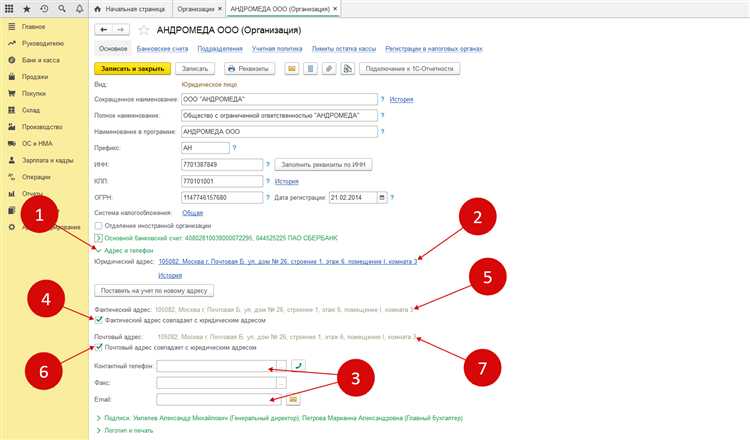
Task: Click help question mark beside Префикс field
Action: (234, 148)
